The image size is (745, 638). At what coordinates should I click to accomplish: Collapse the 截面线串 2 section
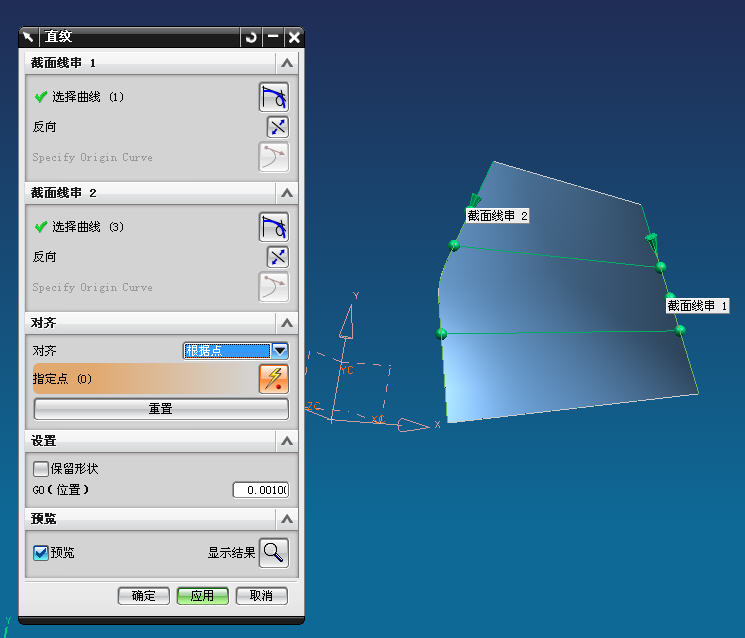pyautogui.click(x=287, y=193)
